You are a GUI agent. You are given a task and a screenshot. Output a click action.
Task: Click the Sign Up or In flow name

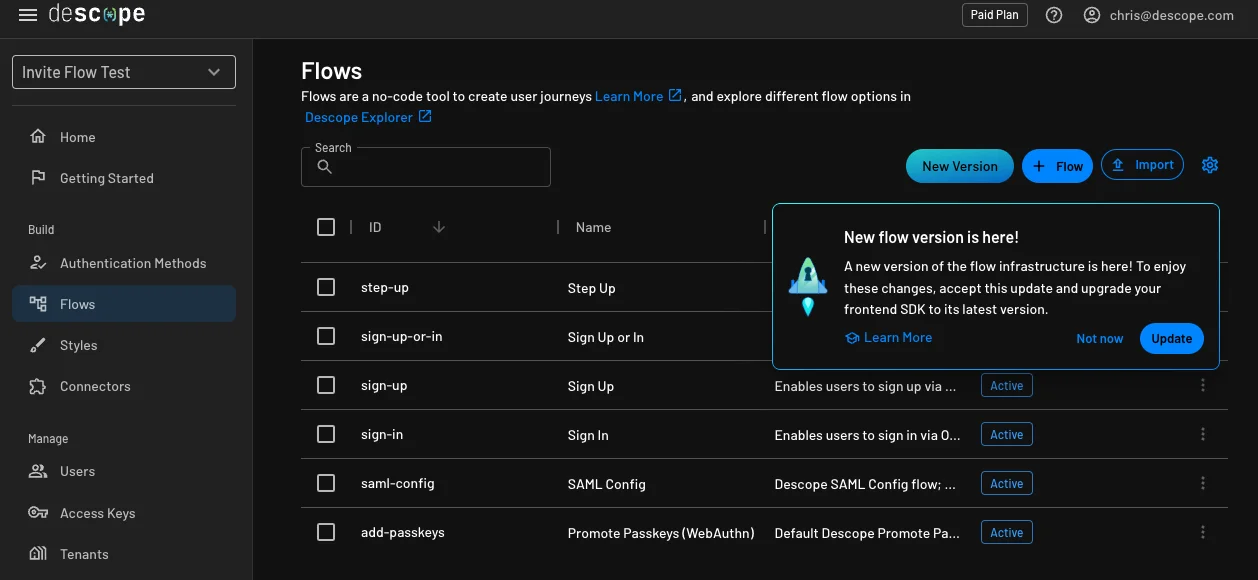(605, 337)
